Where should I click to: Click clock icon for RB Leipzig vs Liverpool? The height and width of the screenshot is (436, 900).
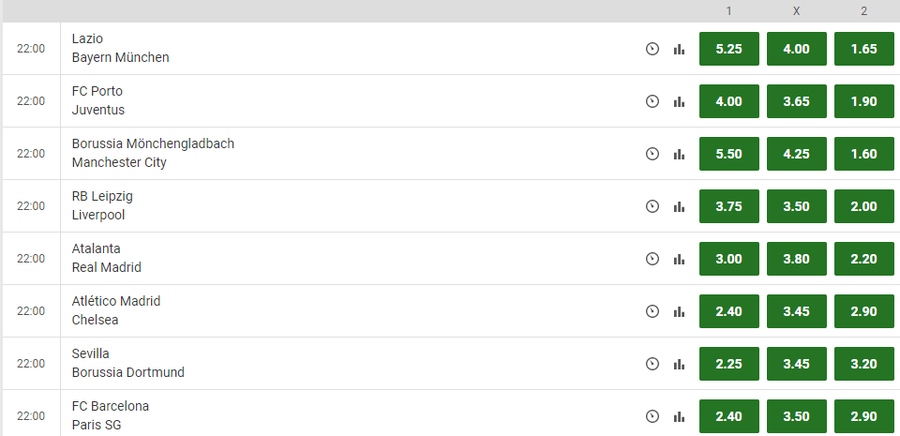point(652,206)
